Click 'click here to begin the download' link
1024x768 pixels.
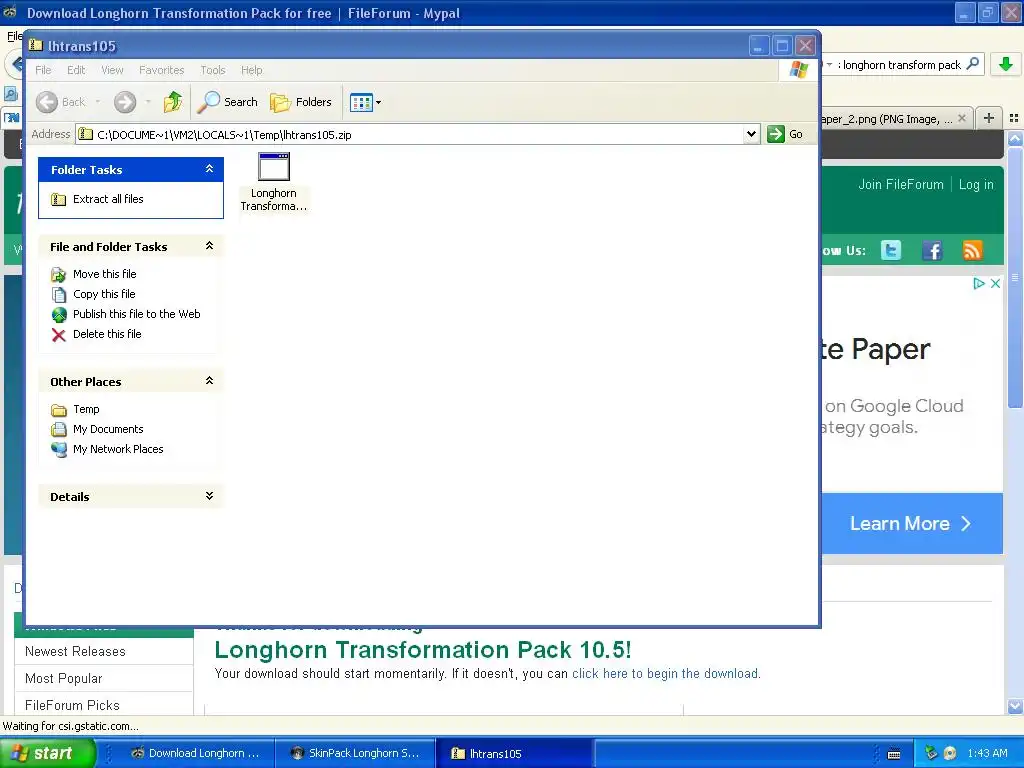665,674
